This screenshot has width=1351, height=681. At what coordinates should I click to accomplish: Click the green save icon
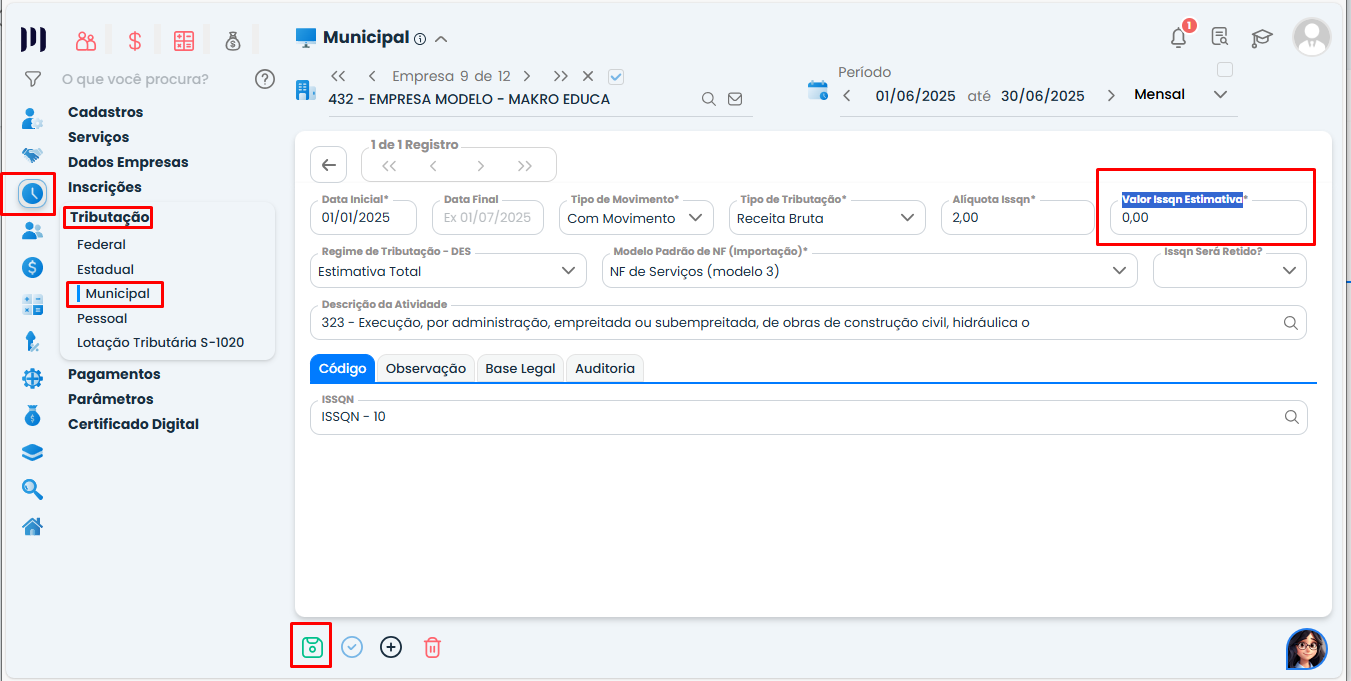pos(311,647)
